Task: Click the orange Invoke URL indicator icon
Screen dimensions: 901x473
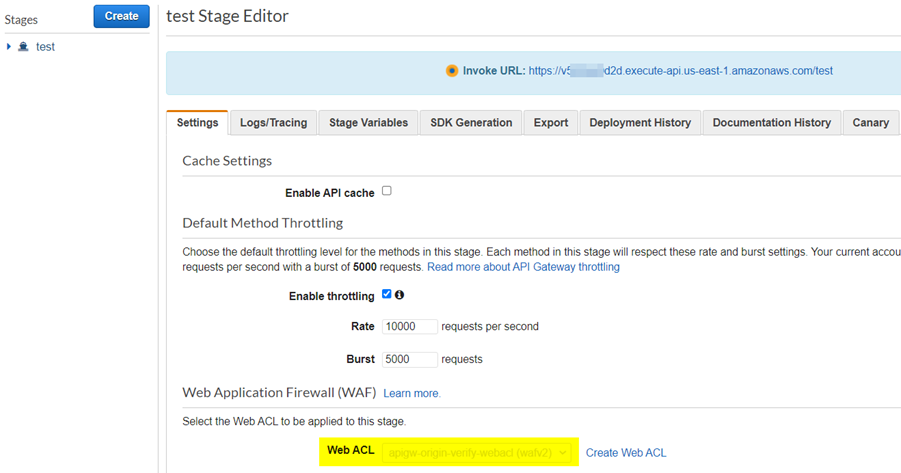Action: point(452,71)
